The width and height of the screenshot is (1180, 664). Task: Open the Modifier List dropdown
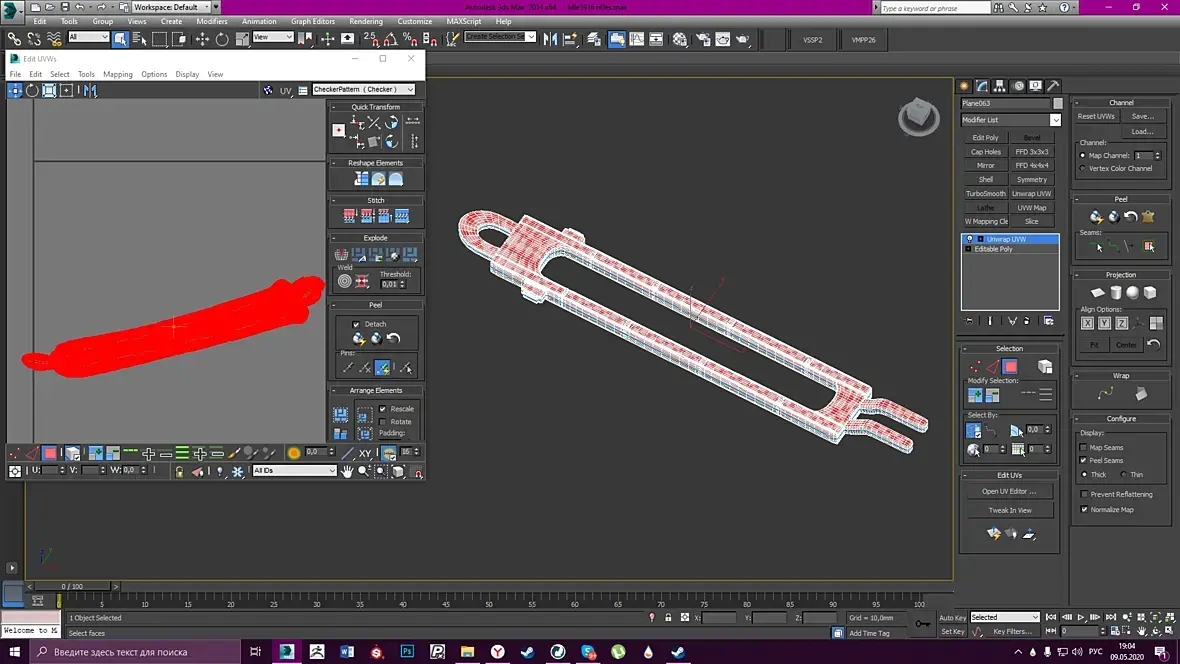tap(1010, 120)
